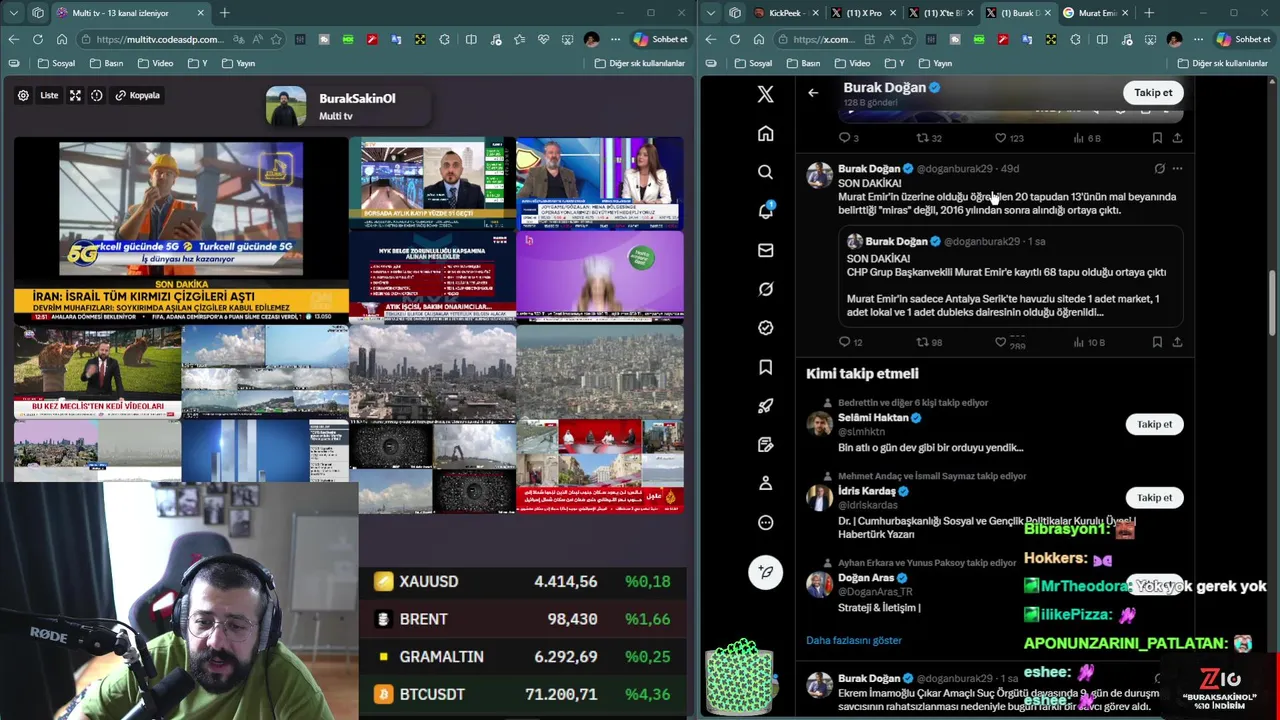The height and width of the screenshot is (720, 1280).
Task: Open Y bookmark folder in the left window
Action: point(196,63)
